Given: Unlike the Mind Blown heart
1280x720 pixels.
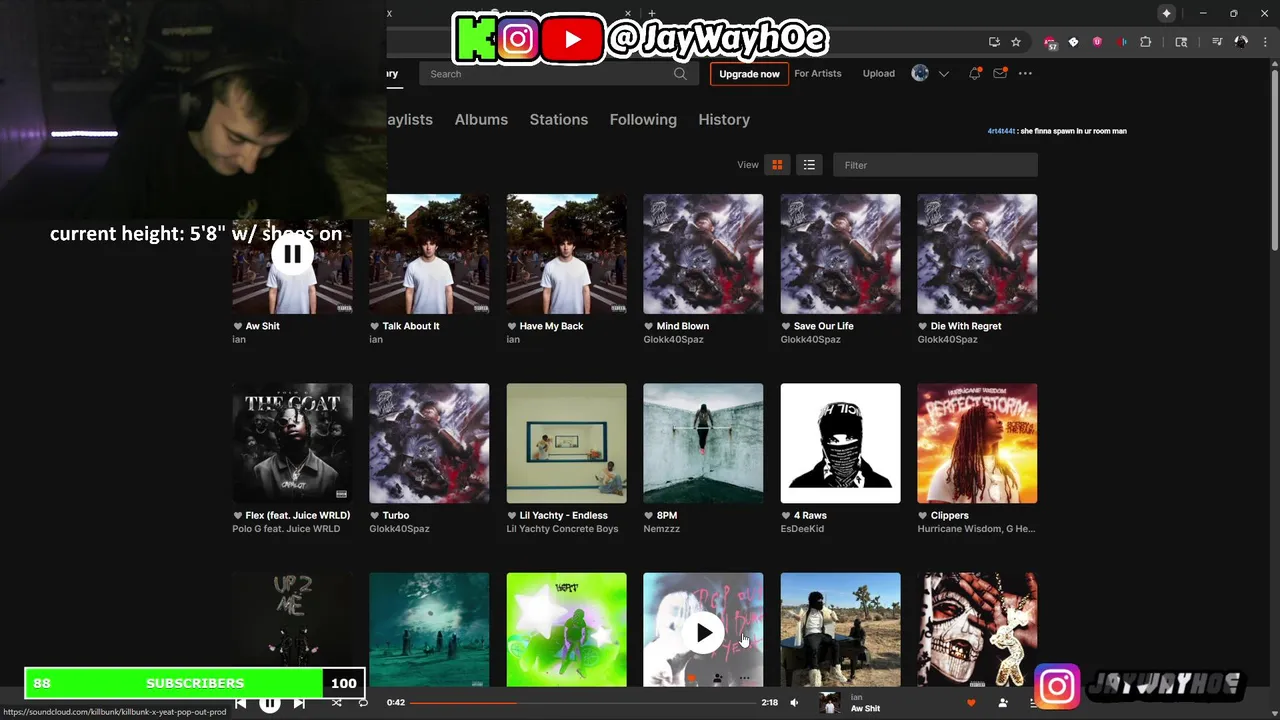Looking at the screenshot, I should 648,326.
